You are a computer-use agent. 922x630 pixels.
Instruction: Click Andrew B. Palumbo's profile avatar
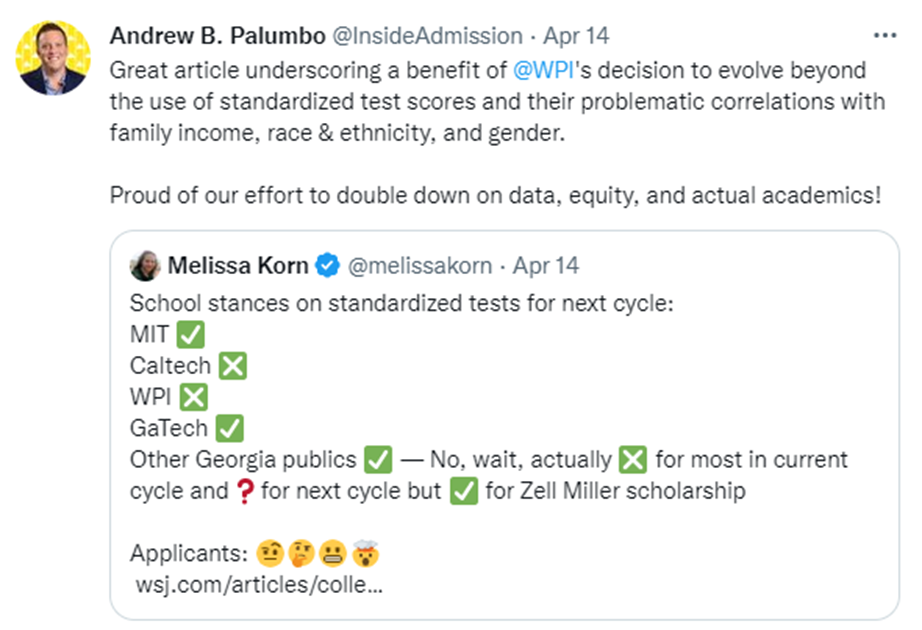[53, 58]
